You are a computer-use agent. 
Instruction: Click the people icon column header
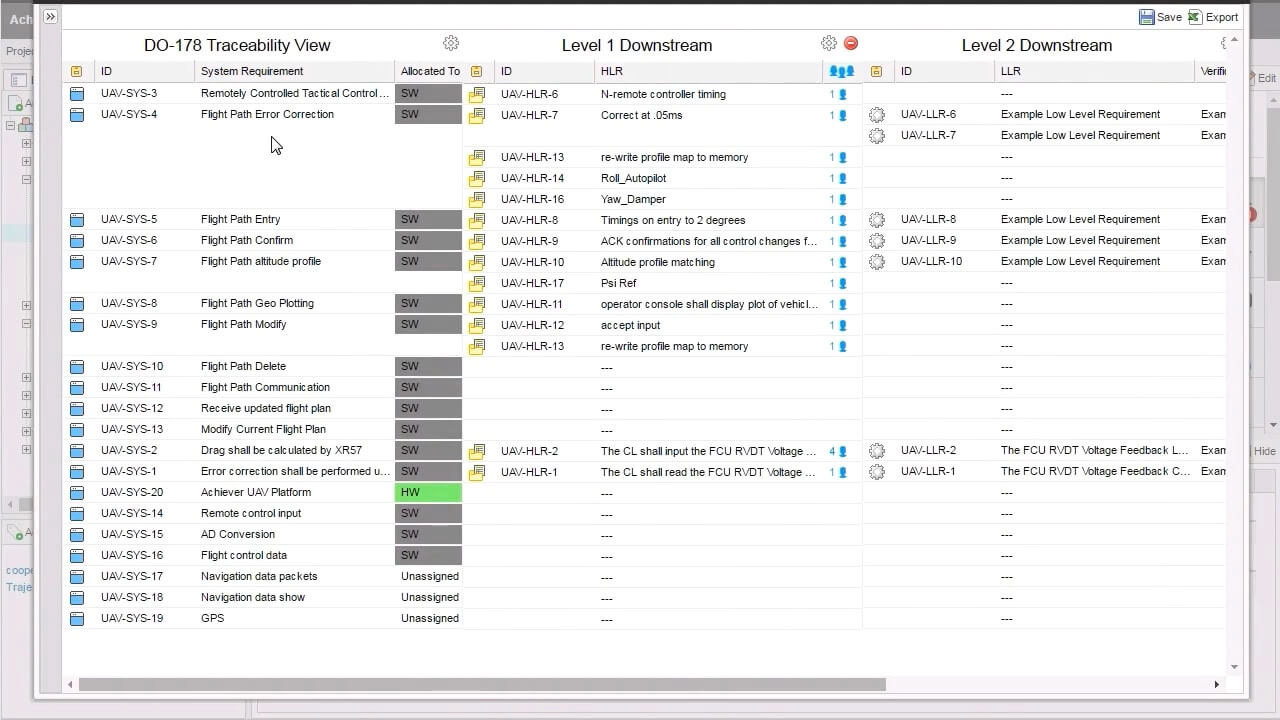pyautogui.click(x=841, y=71)
